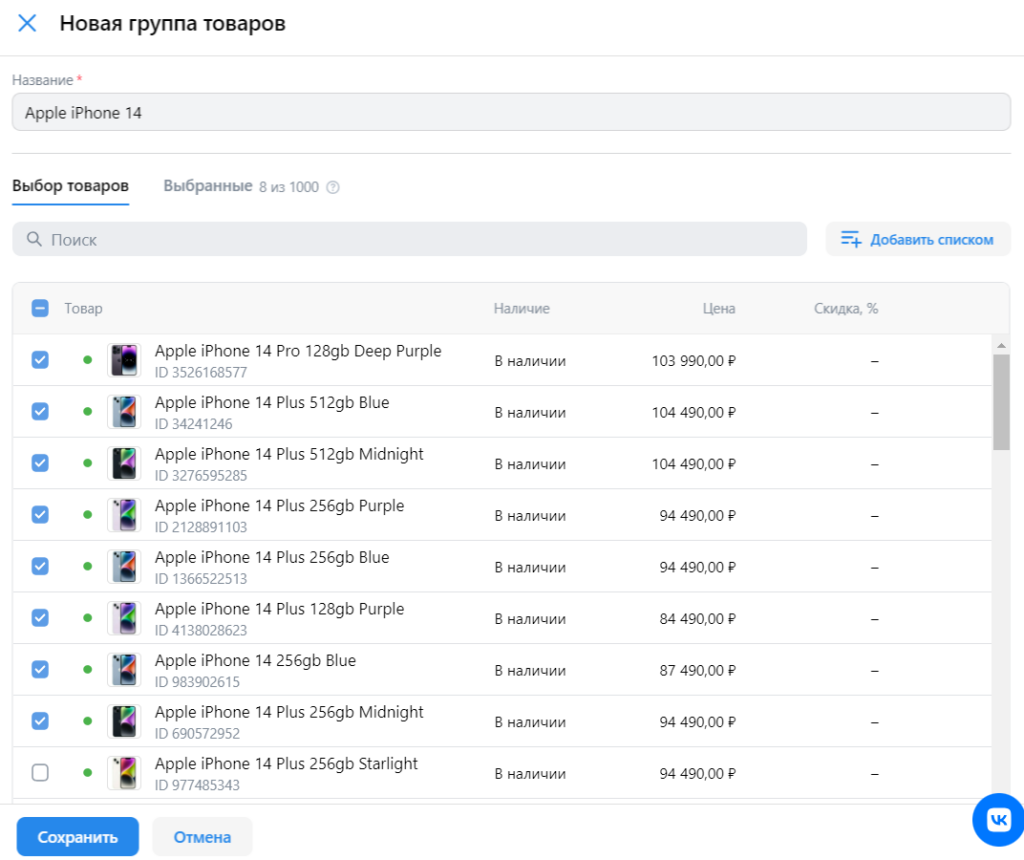The image size is (1024, 860).
Task: Click the name Apple iPhone 14 Pro 128gb Deep Purple
Action: coord(298,351)
